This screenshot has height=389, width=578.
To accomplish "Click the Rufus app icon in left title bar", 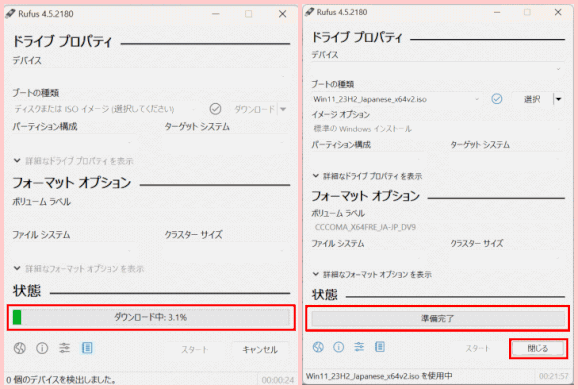I will [x=11, y=14].
